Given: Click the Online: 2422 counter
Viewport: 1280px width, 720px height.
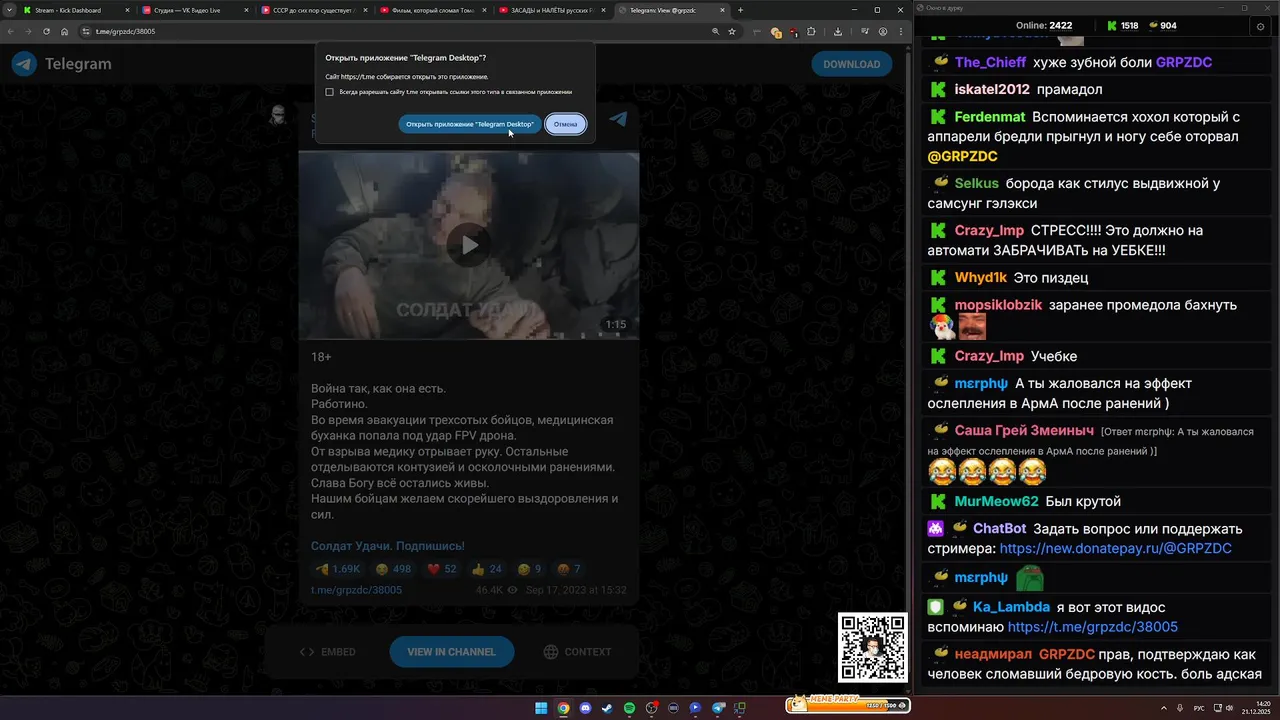Looking at the screenshot, I should pyautogui.click(x=1043, y=26).
